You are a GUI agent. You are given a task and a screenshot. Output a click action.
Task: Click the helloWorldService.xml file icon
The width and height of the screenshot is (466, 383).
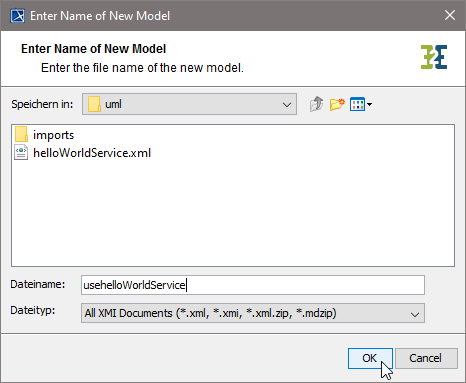point(21,153)
